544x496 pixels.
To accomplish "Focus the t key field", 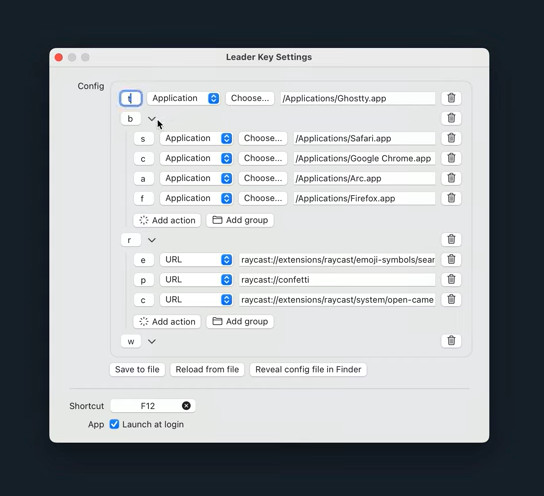I will point(130,99).
